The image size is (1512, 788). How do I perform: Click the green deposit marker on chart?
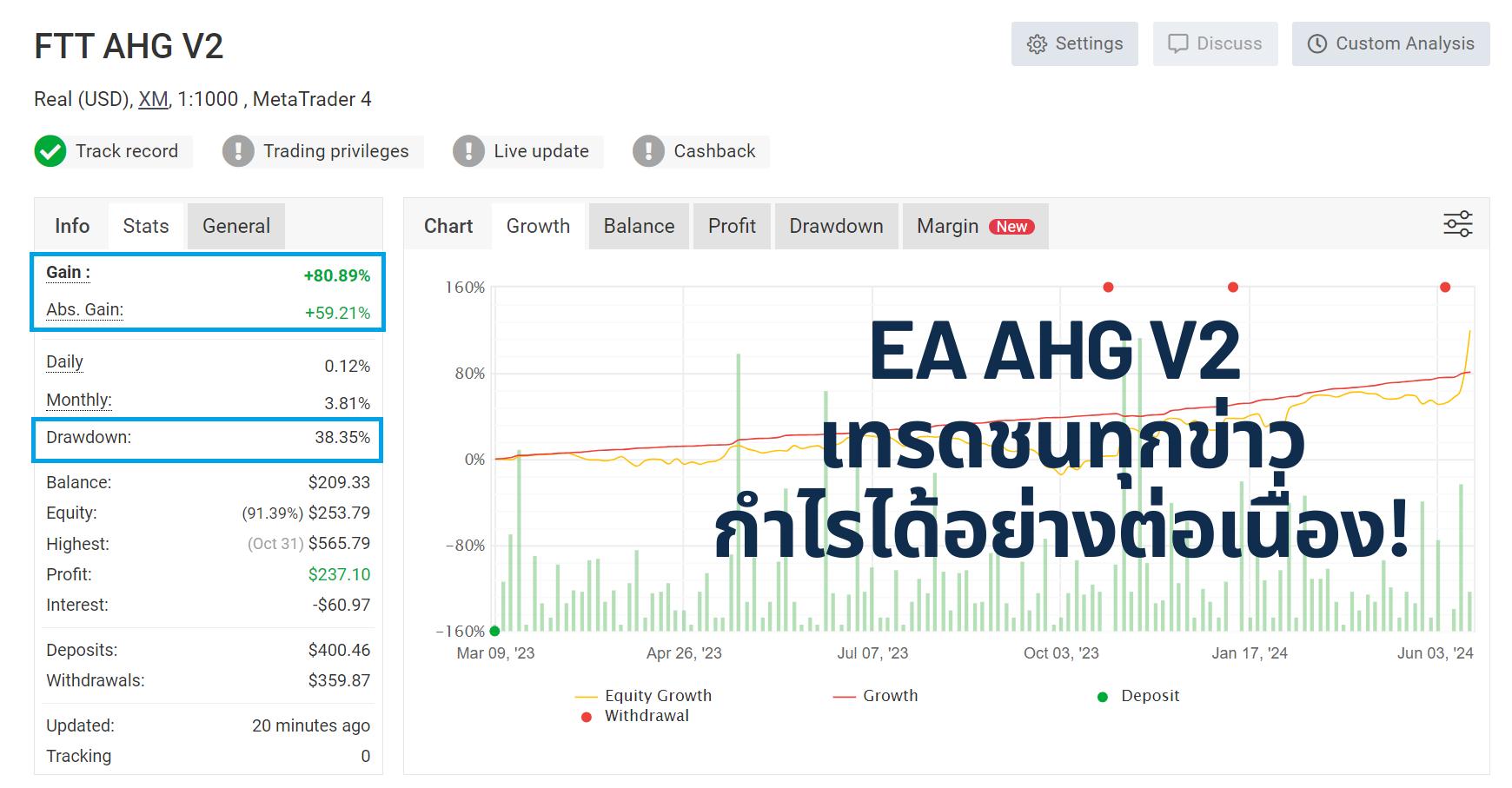pos(494,632)
